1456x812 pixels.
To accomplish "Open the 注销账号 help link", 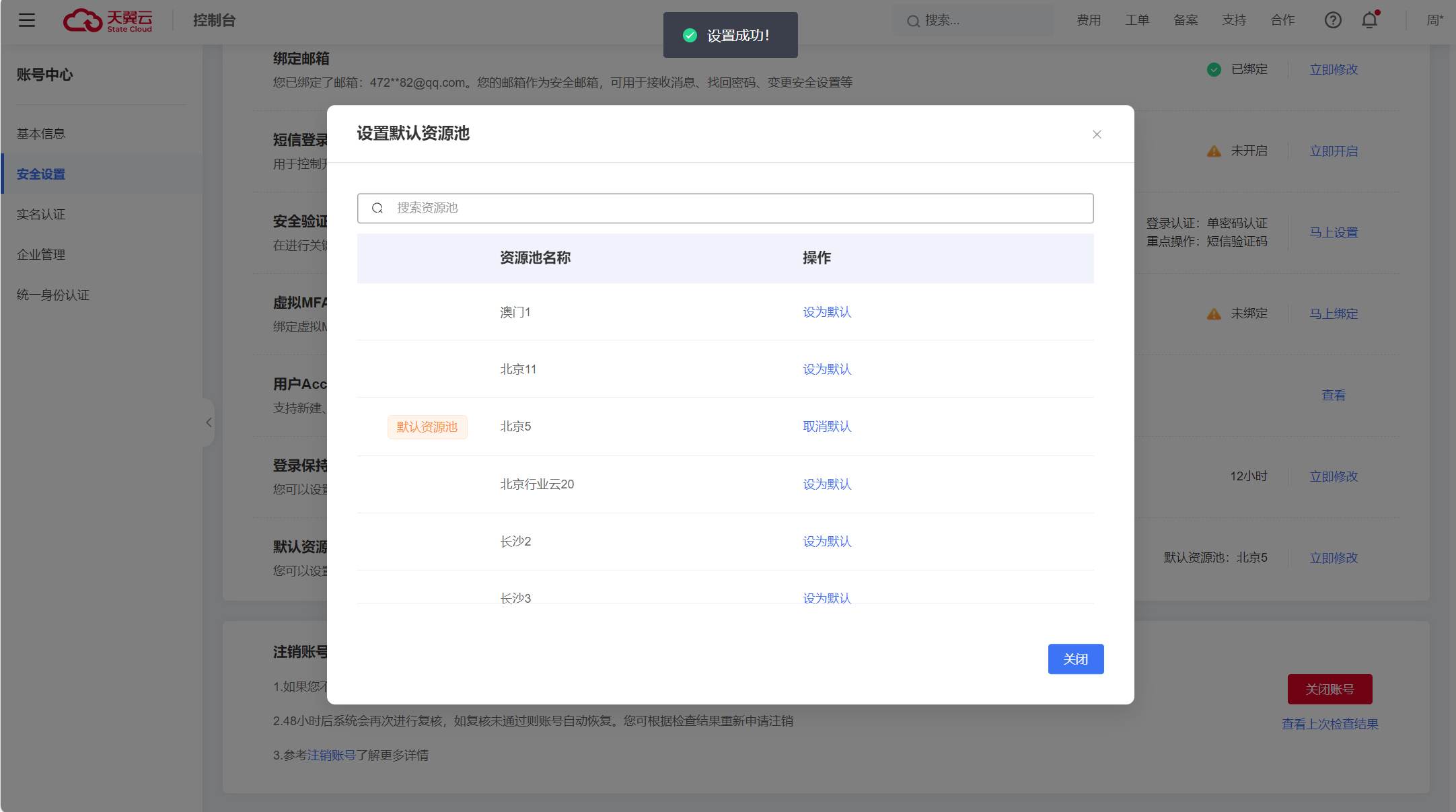I will 331,755.
